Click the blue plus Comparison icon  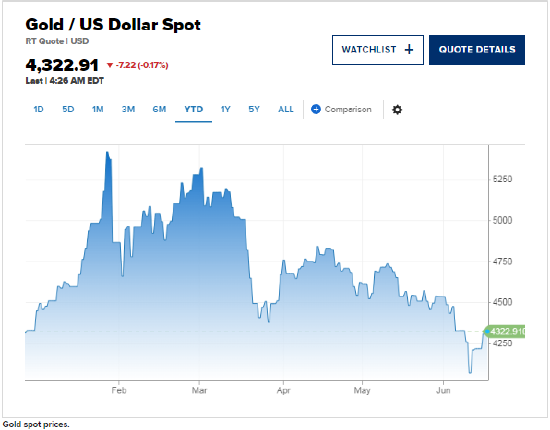pyautogui.click(x=316, y=109)
